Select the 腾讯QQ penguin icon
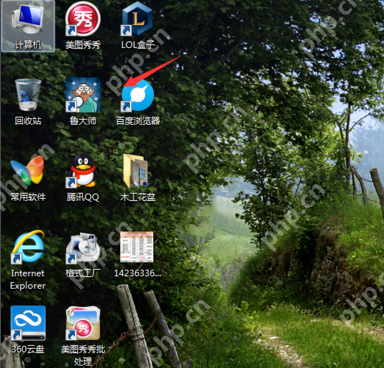 [x=82, y=171]
